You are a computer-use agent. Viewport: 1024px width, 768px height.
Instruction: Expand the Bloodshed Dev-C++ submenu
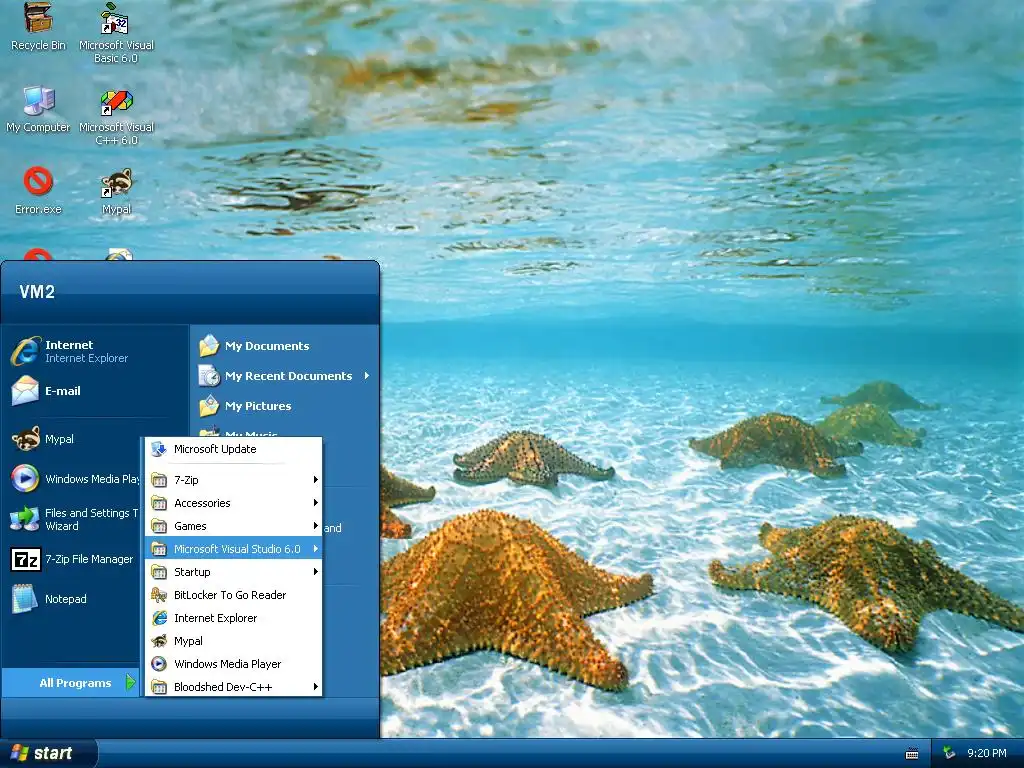pos(233,686)
